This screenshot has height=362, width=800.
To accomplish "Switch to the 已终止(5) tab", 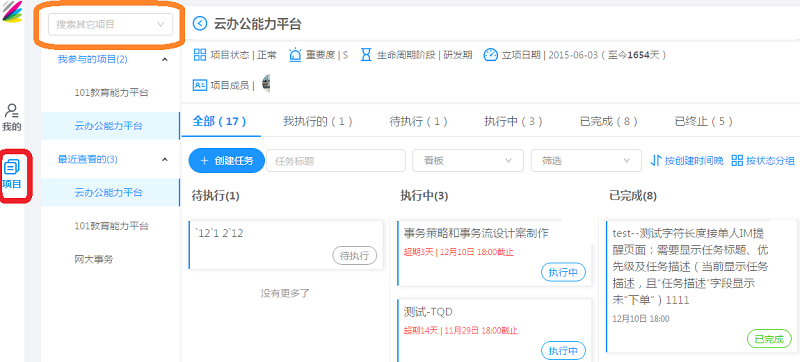I will tap(704, 121).
